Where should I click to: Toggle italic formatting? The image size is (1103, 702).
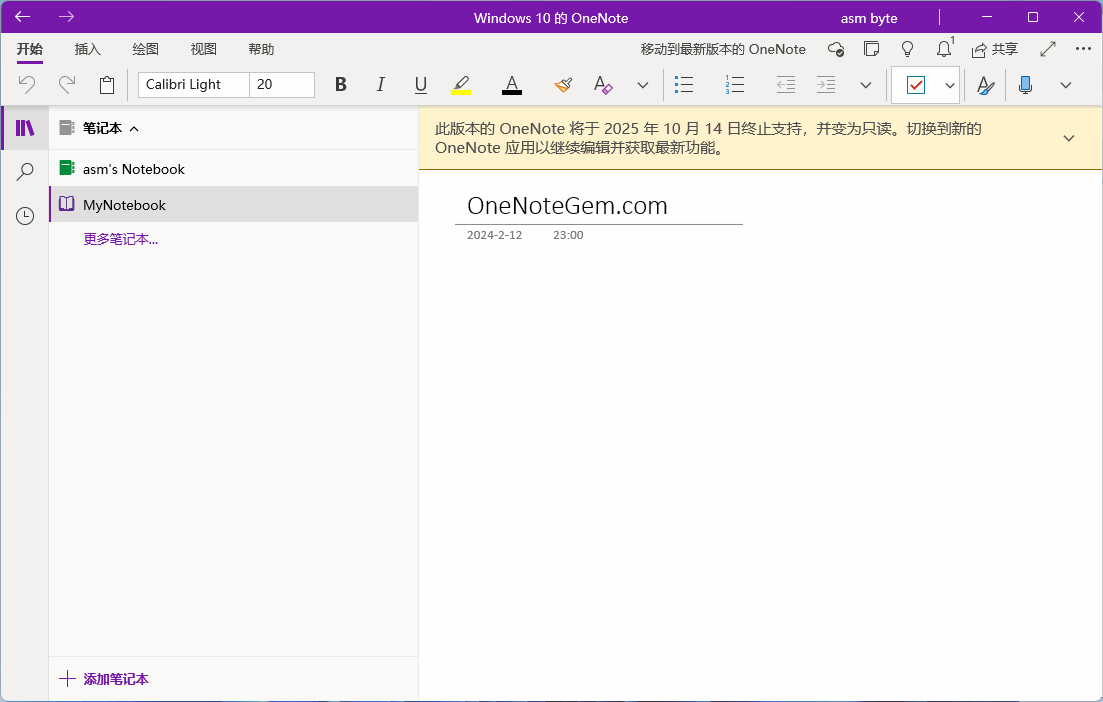pyautogui.click(x=381, y=85)
